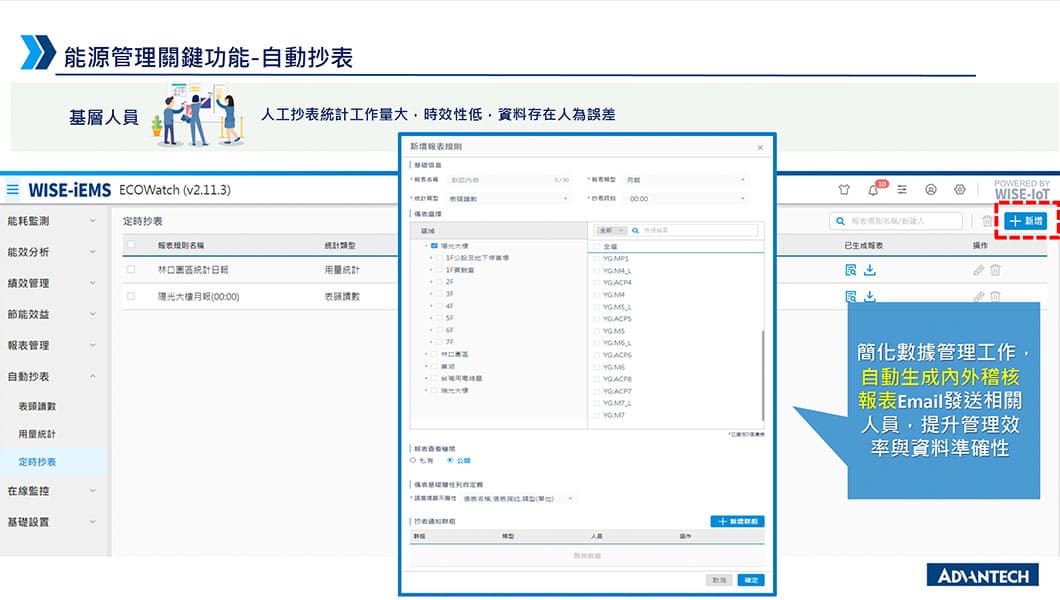Screen dimensions: 1060x600
Task: Focus the 報表名稱 input field
Action: [509, 180]
